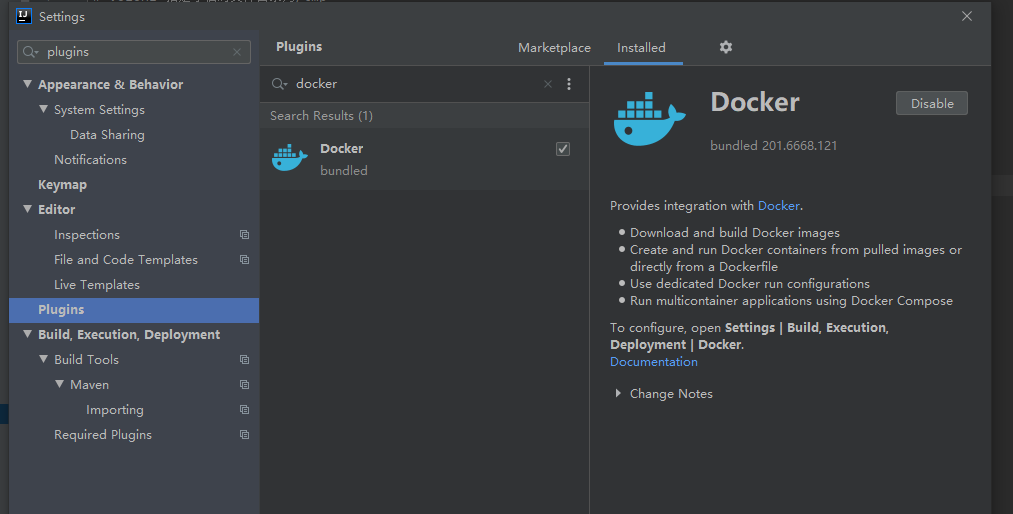Collapse the Build Tools tree node
The height and width of the screenshot is (514, 1013).
(x=43, y=359)
